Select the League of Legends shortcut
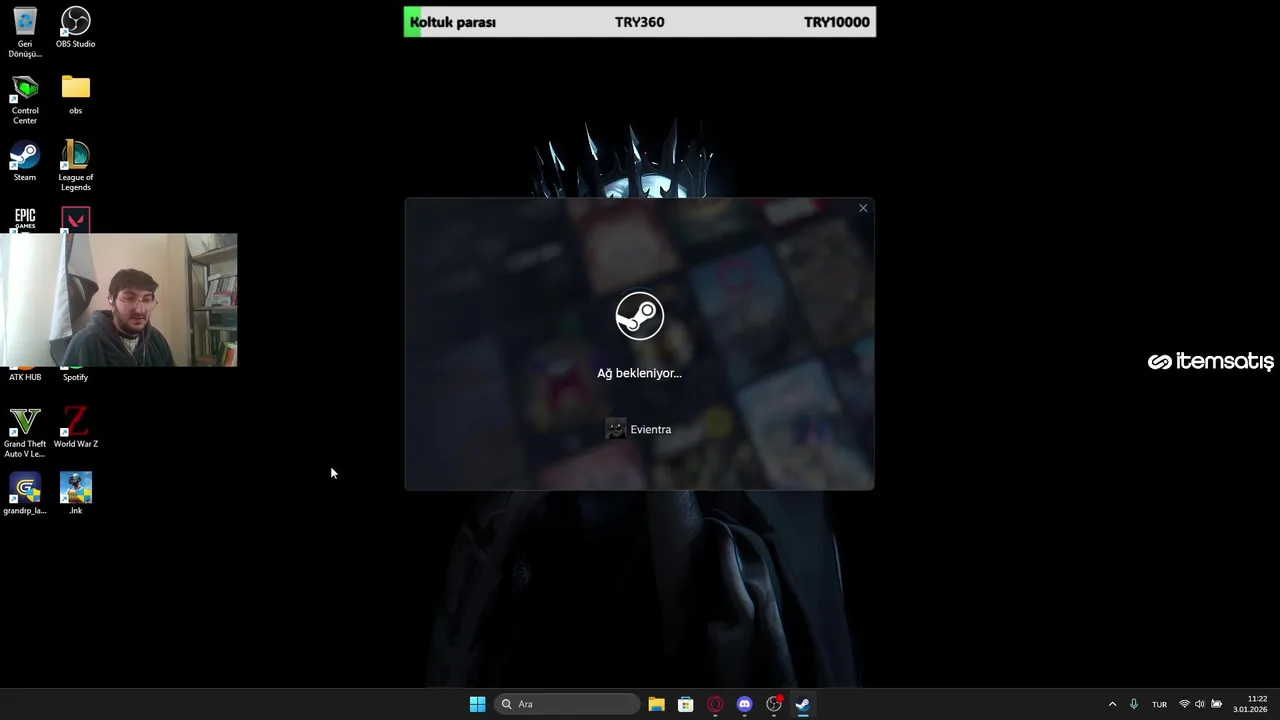Screen dimensions: 1280x720 point(76,165)
